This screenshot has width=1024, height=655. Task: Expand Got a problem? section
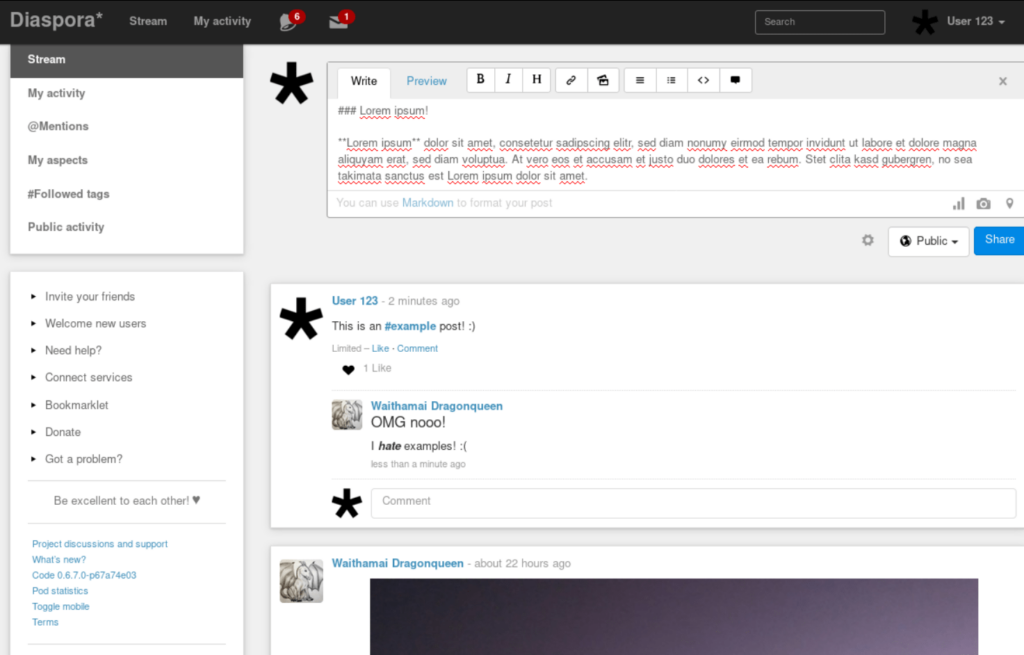point(84,459)
